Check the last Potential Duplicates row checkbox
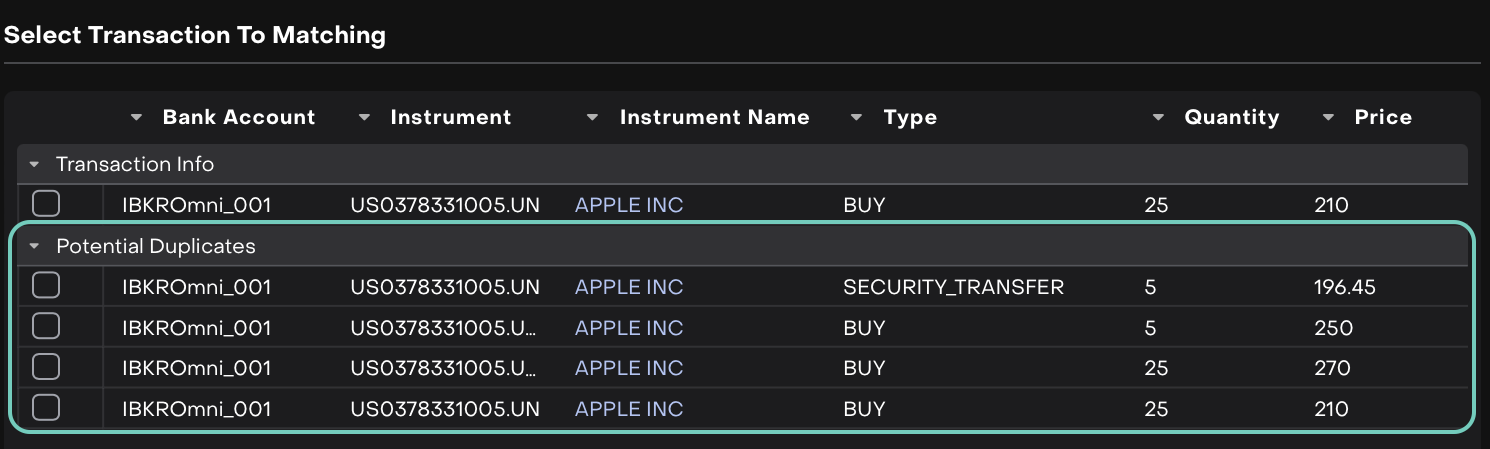Viewport: 1490px width, 449px height. point(46,408)
